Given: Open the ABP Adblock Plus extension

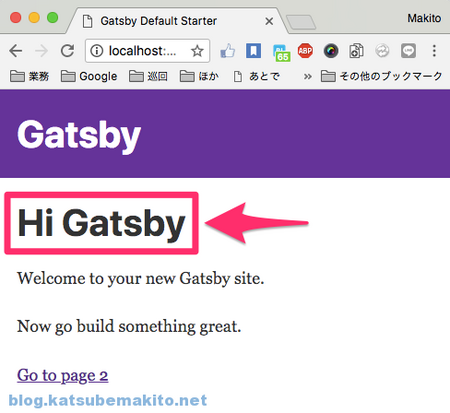Looking at the screenshot, I should 305,51.
